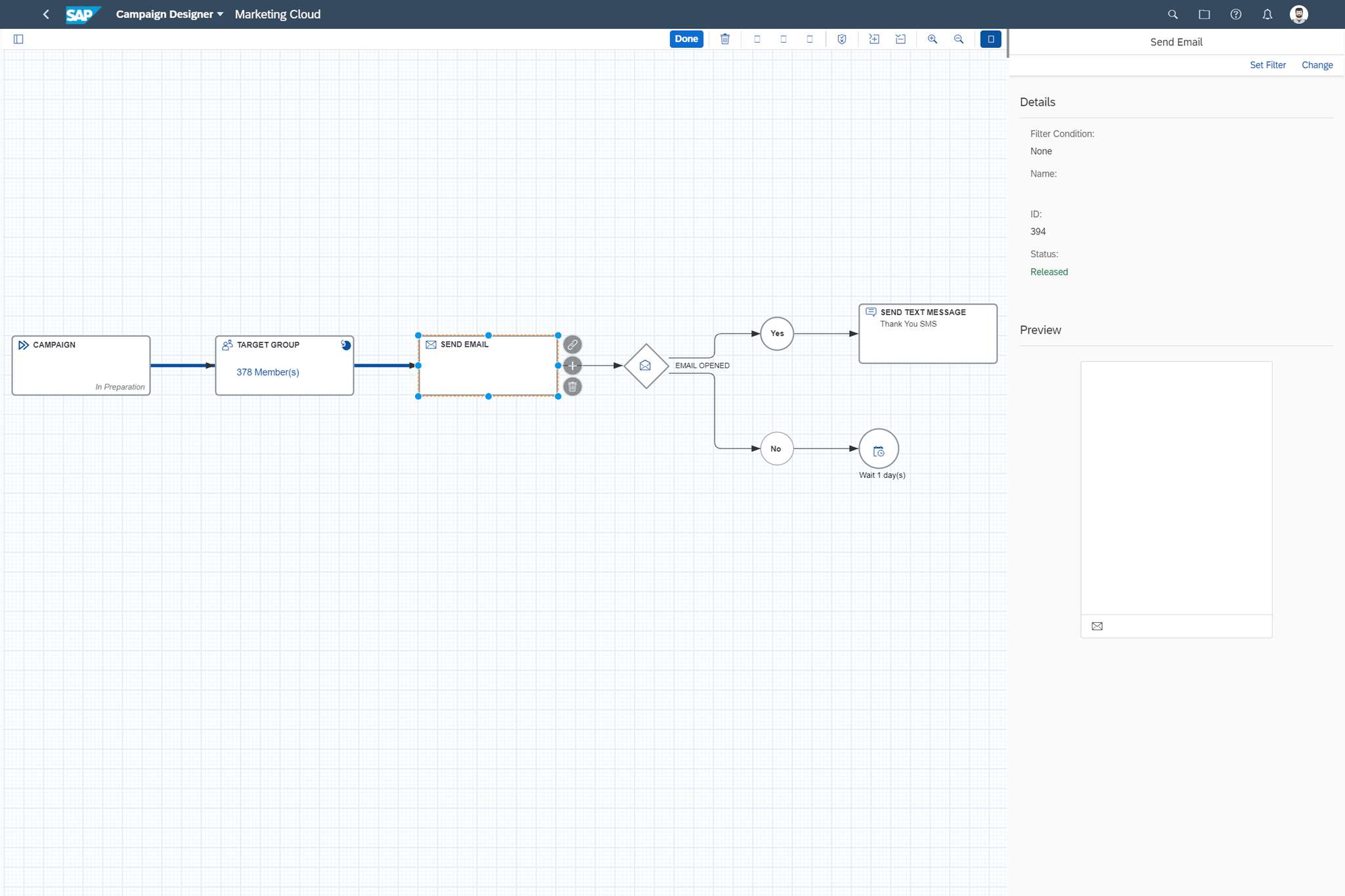The width and height of the screenshot is (1345, 896).
Task: Click the Set Filter link in details panel
Action: click(1268, 64)
